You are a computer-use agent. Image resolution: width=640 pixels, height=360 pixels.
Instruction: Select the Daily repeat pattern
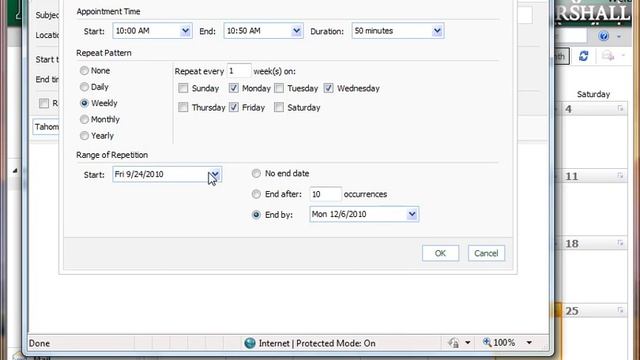tap(84, 87)
